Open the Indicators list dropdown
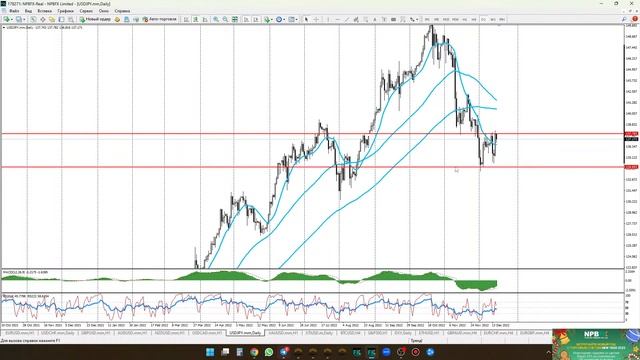The height and width of the screenshot is (360, 640). point(268,19)
